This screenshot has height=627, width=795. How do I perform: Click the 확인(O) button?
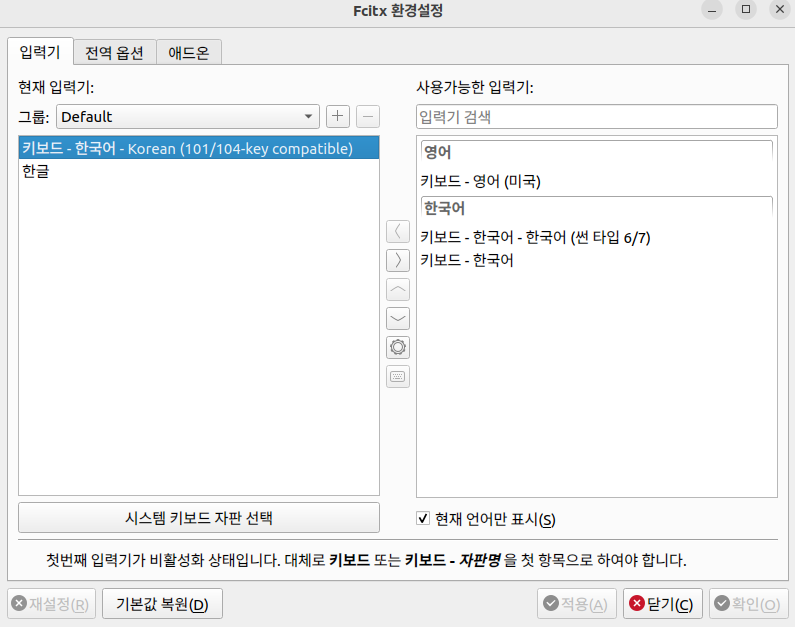748,604
